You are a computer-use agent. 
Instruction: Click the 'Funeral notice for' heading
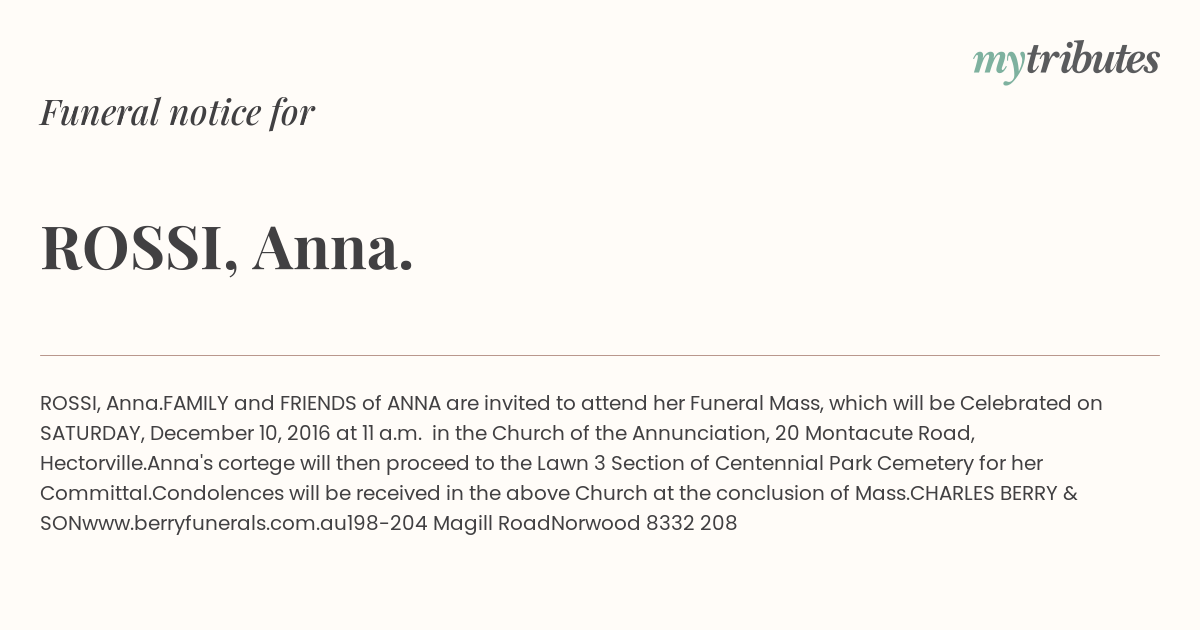coord(177,112)
